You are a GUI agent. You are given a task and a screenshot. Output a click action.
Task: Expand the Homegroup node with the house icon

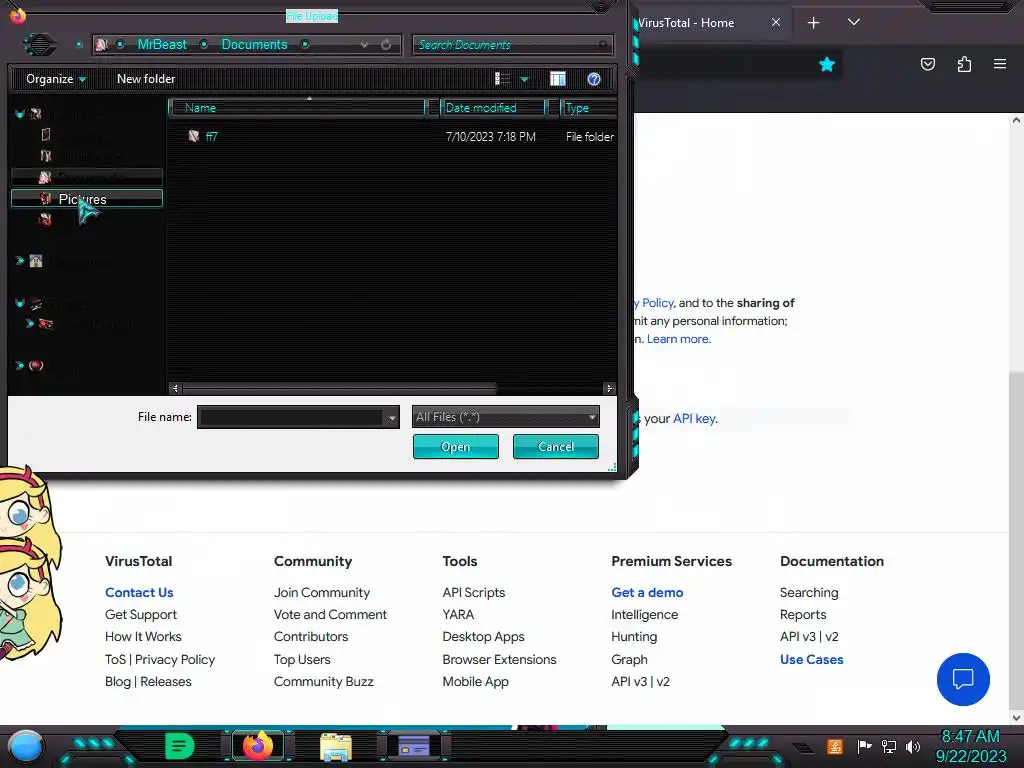(20, 261)
